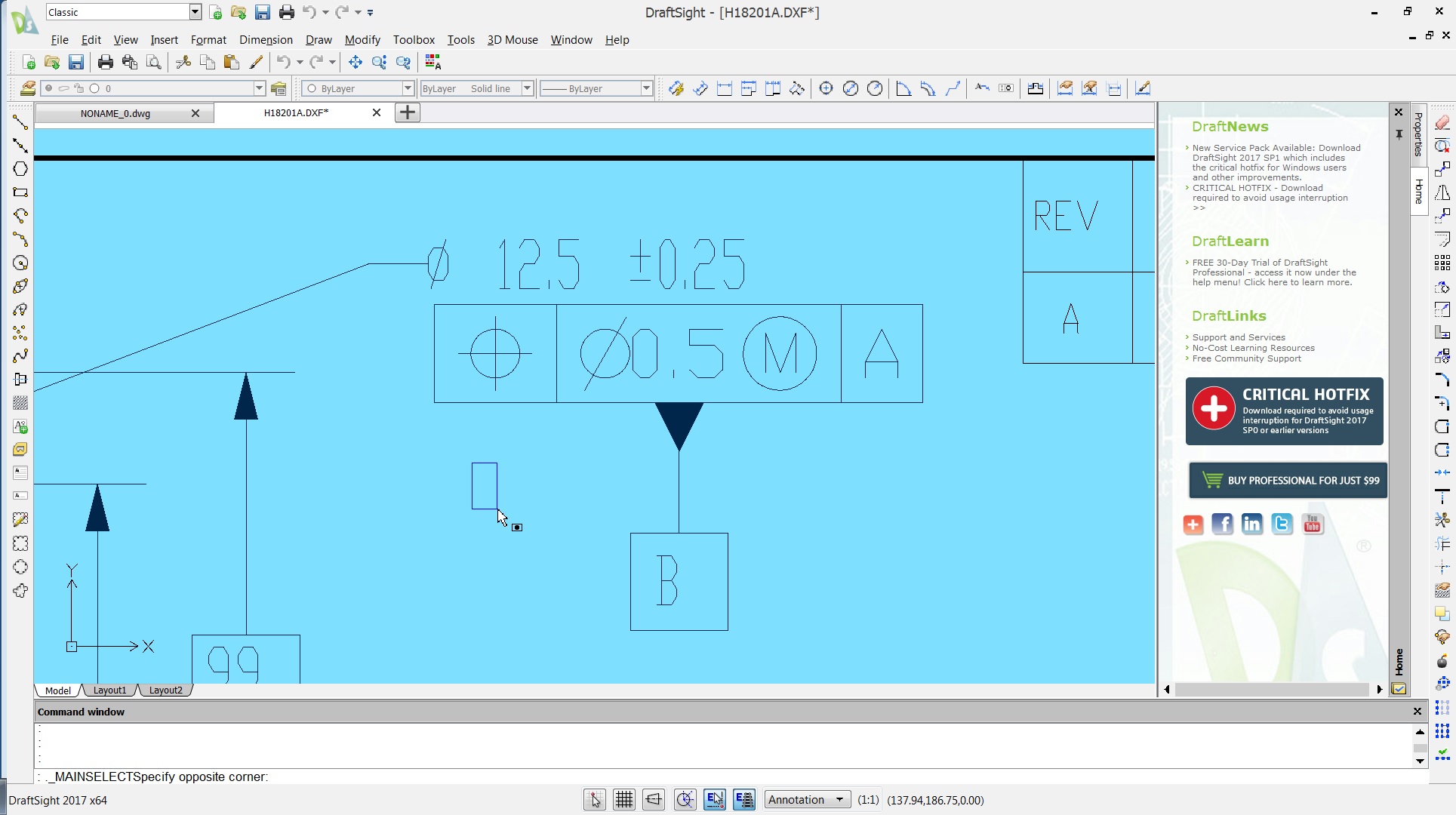Select the Dimension linear tool
The image size is (1456, 815).
coord(724,88)
